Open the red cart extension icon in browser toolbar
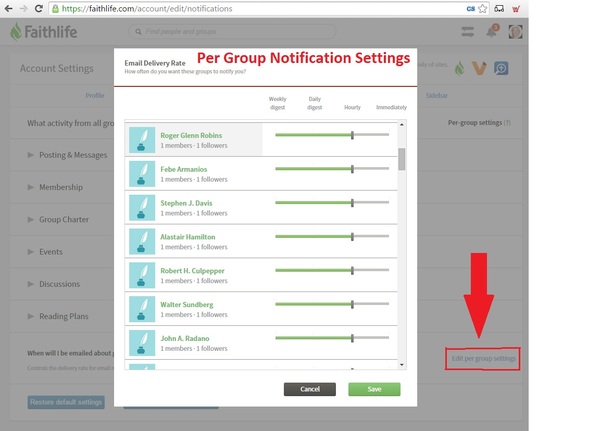 [516, 8]
